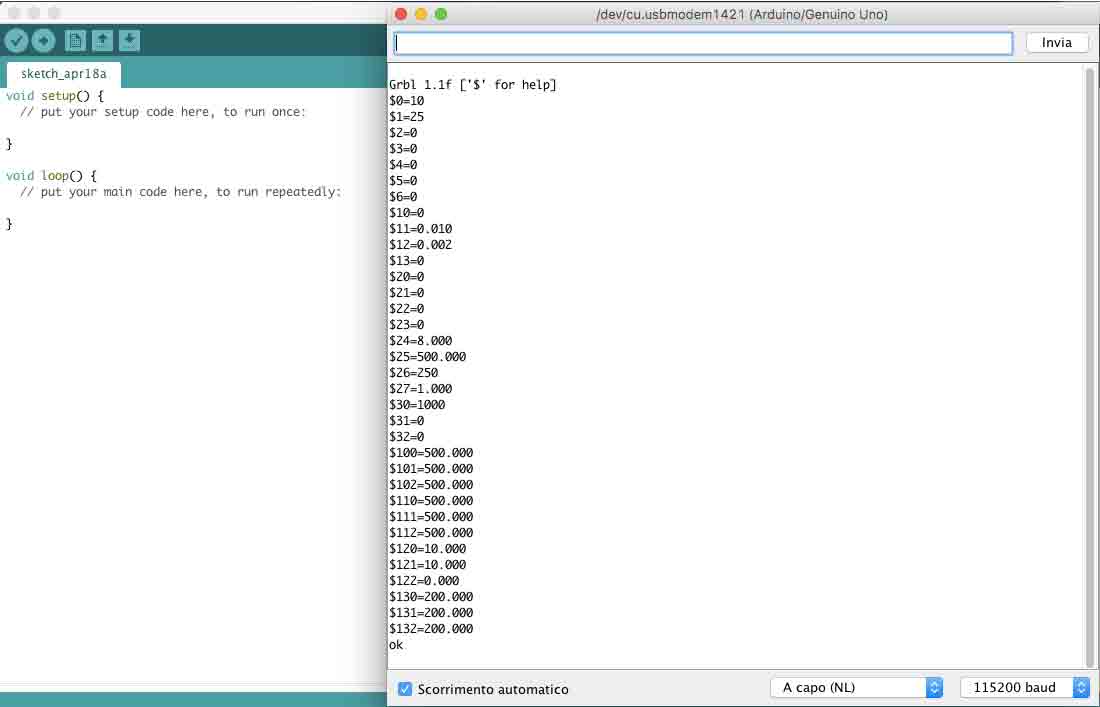
Task: Click the $24=8.000 setting line
Action: pos(421,341)
